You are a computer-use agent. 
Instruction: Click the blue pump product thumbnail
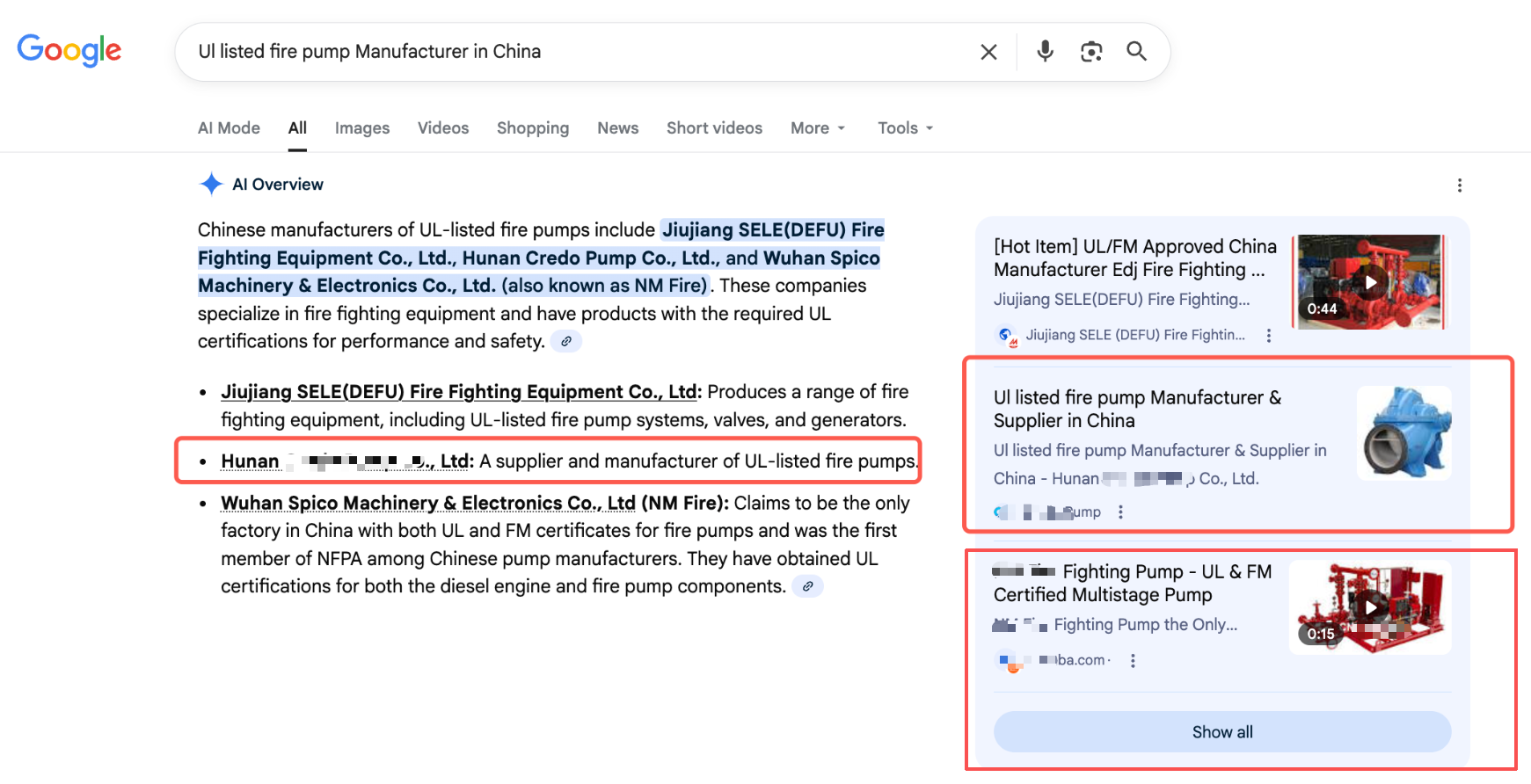tap(1403, 433)
